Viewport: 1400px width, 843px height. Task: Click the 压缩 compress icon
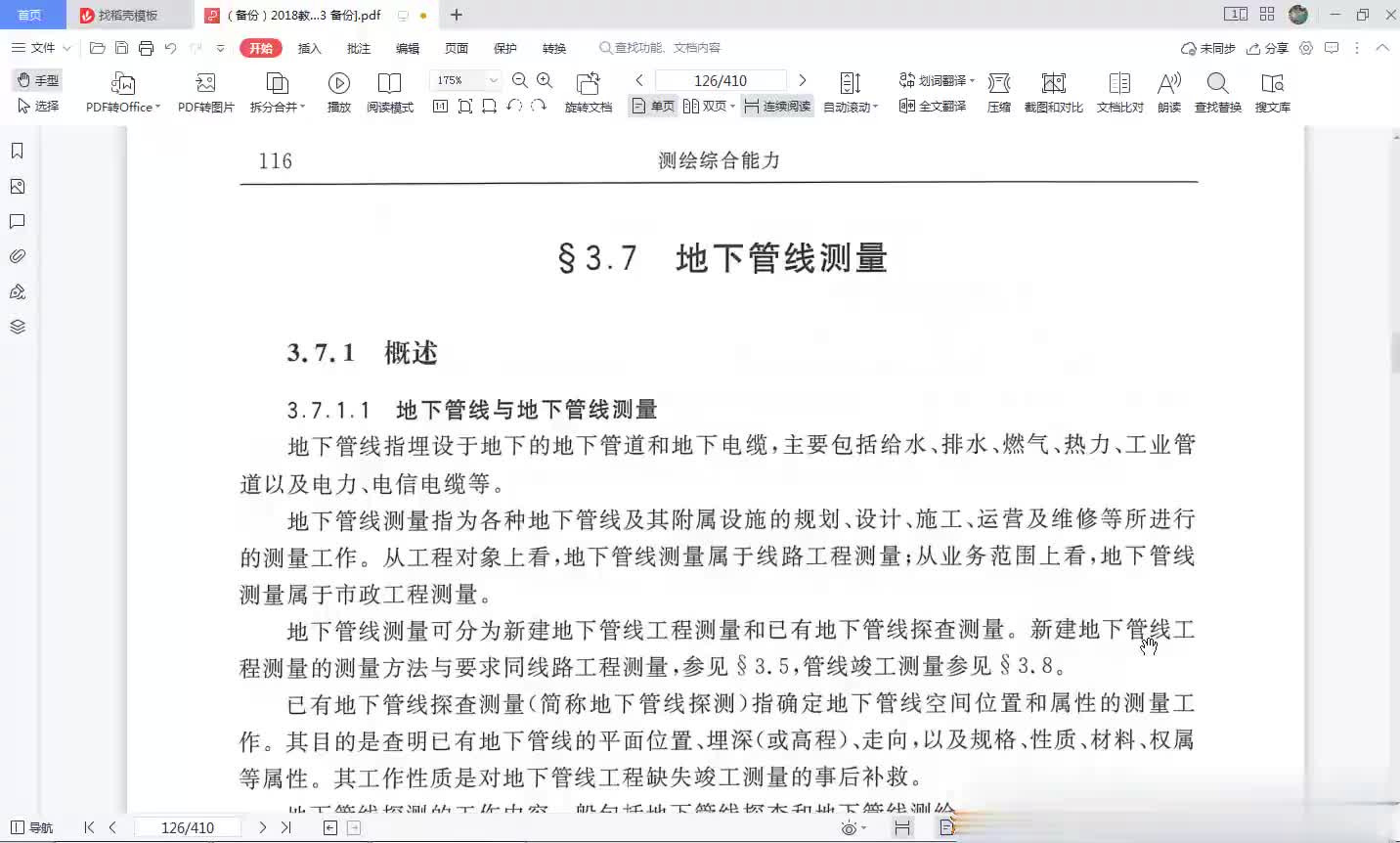(998, 84)
